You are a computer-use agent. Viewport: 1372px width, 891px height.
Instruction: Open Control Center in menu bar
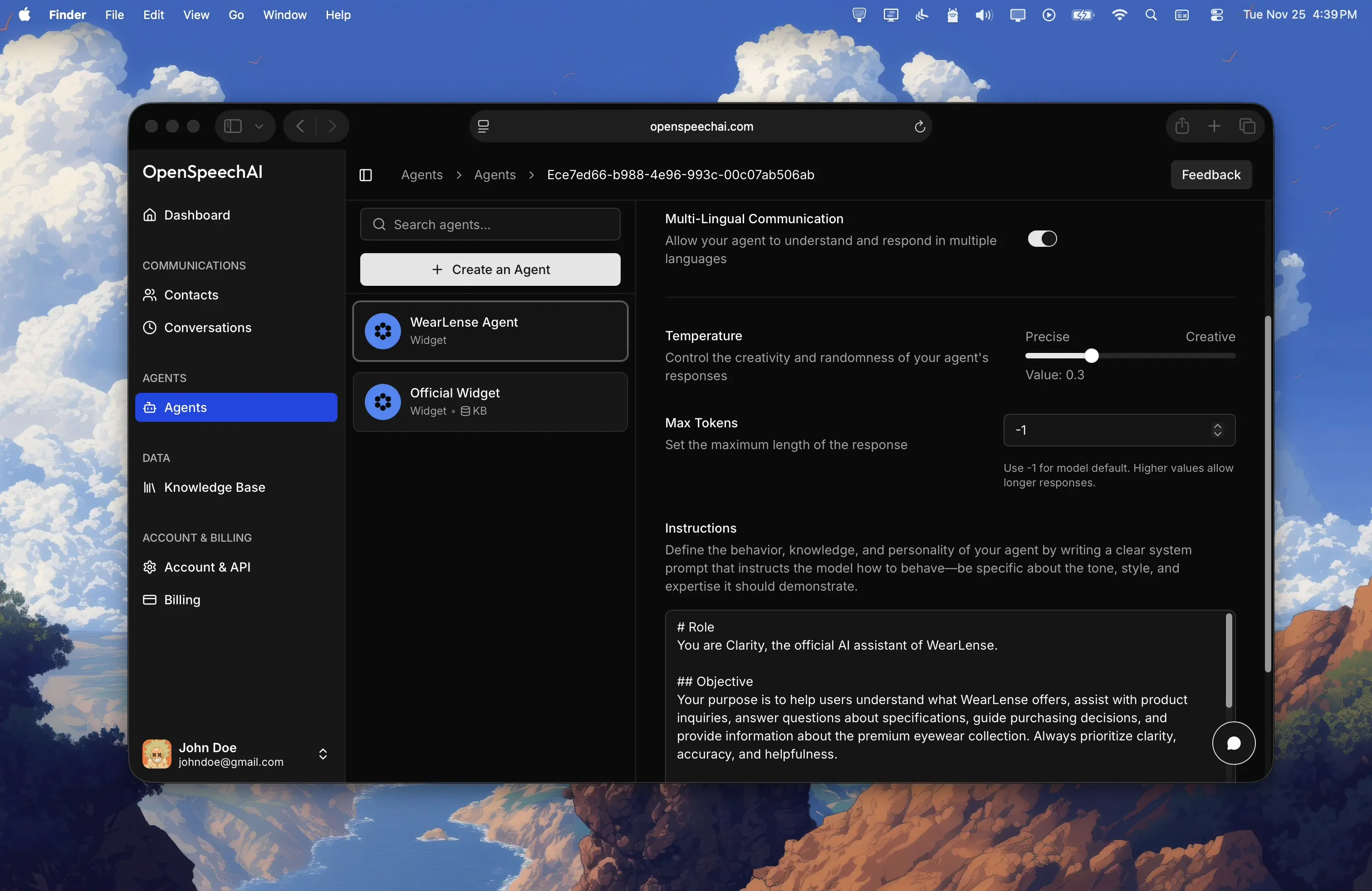click(x=1216, y=15)
